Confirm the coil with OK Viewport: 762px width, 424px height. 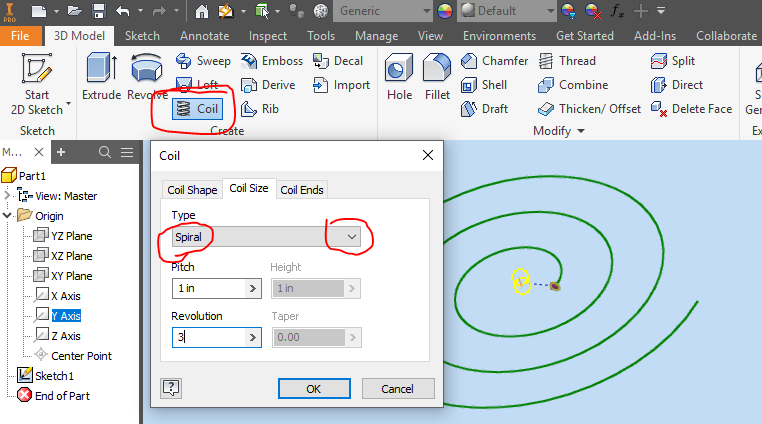[314, 389]
